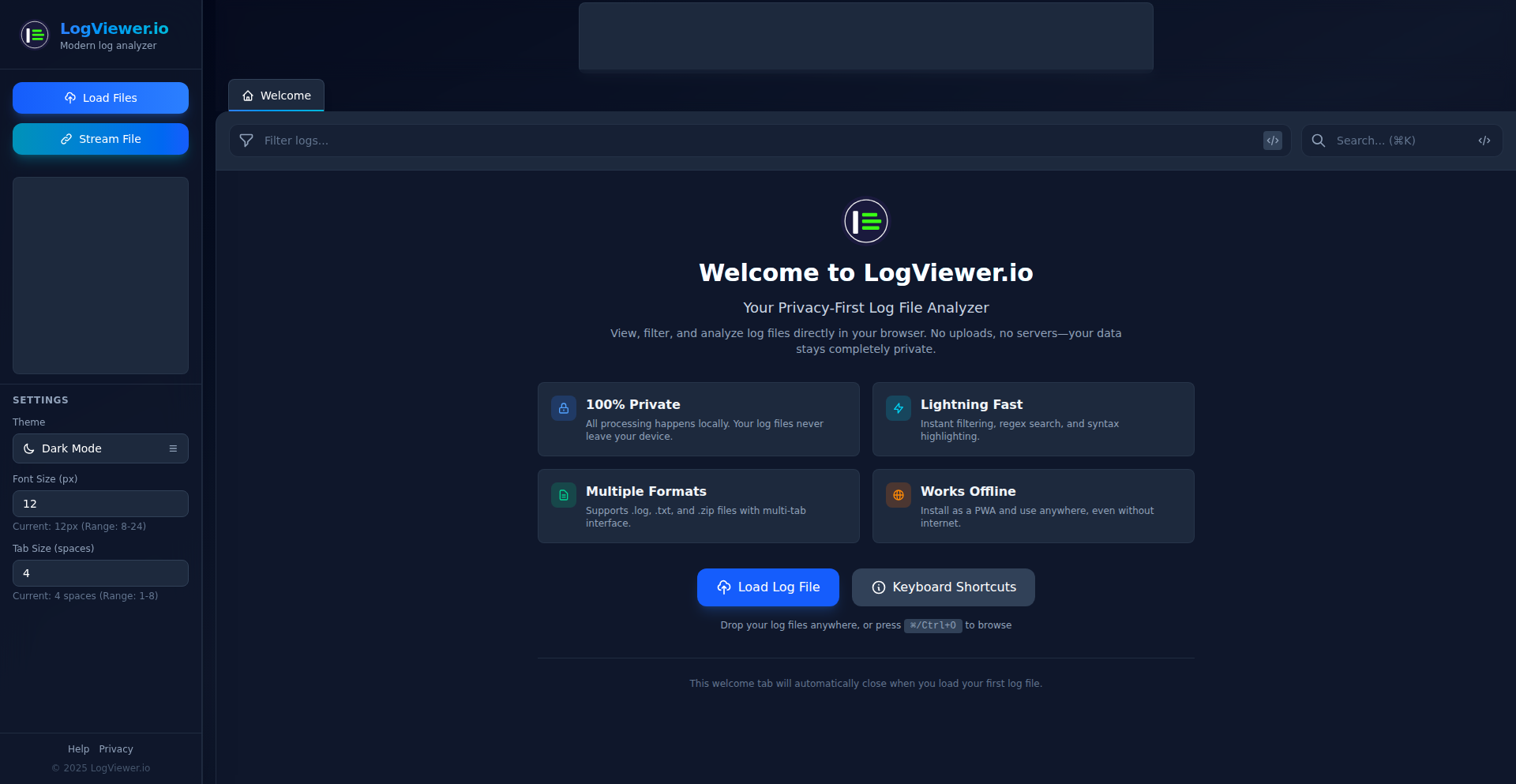Screen dimensions: 1516x784
Task: Click the magnifier icon in the search field
Action: tap(1318, 141)
